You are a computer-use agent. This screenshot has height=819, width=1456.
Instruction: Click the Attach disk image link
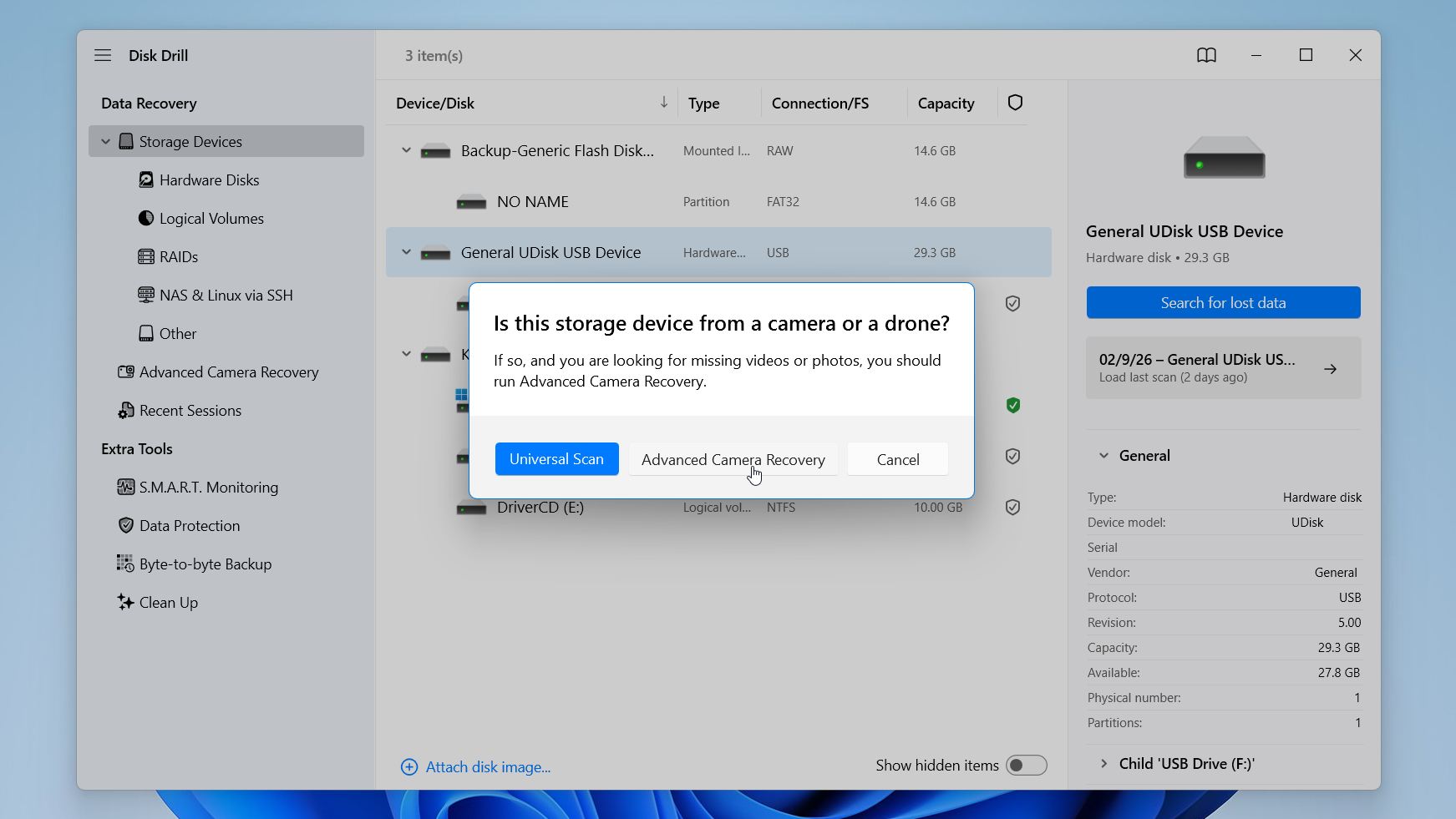488,766
